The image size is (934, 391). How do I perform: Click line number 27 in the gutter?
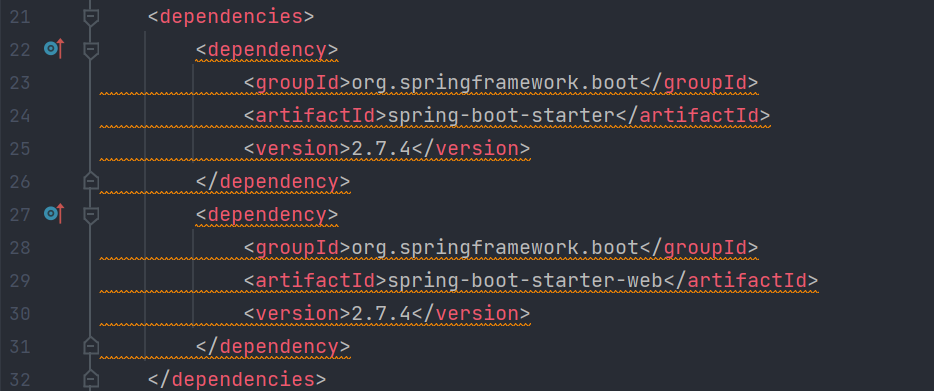(20, 214)
